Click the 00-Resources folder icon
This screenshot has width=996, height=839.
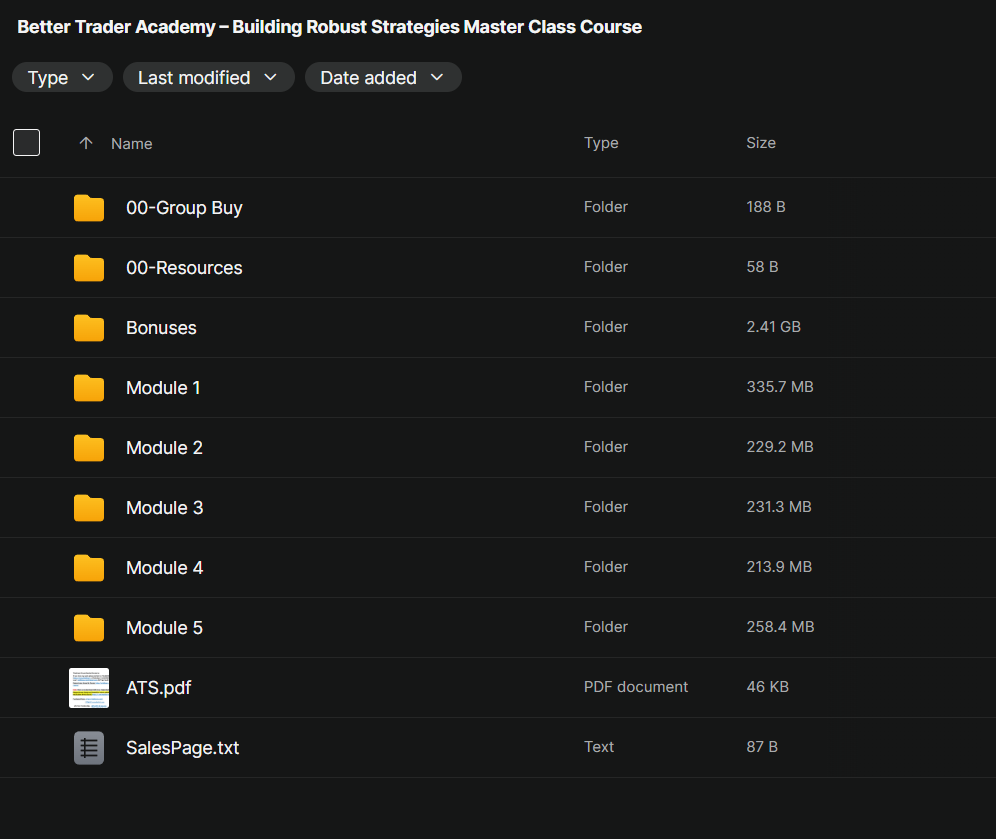click(89, 267)
